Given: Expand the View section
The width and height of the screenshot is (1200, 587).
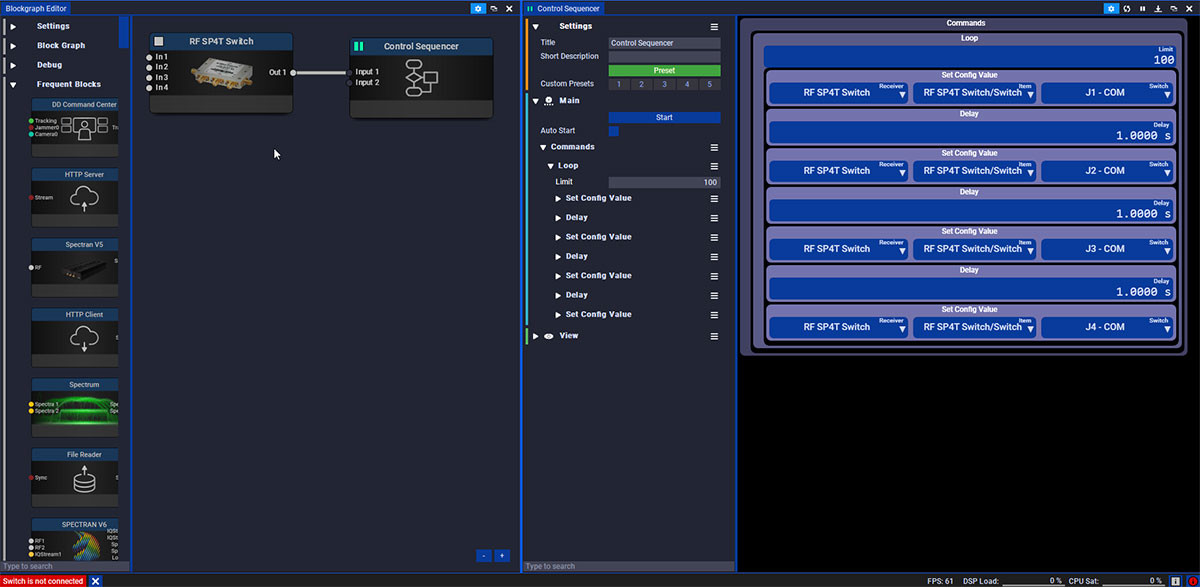Looking at the screenshot, I should (536, 336).
